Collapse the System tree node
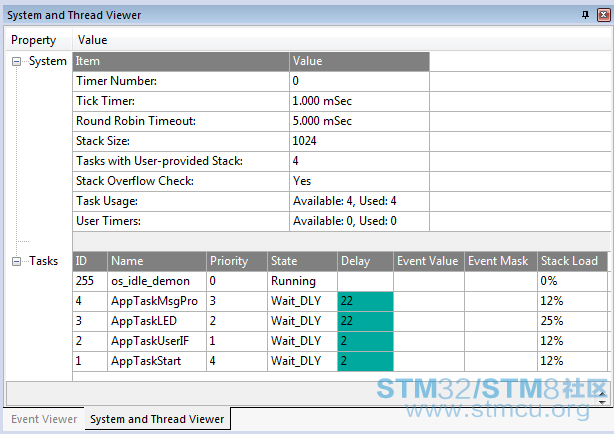Image resolution: width=614 pixels, height=434 pixels. click(x=16, y=61)
